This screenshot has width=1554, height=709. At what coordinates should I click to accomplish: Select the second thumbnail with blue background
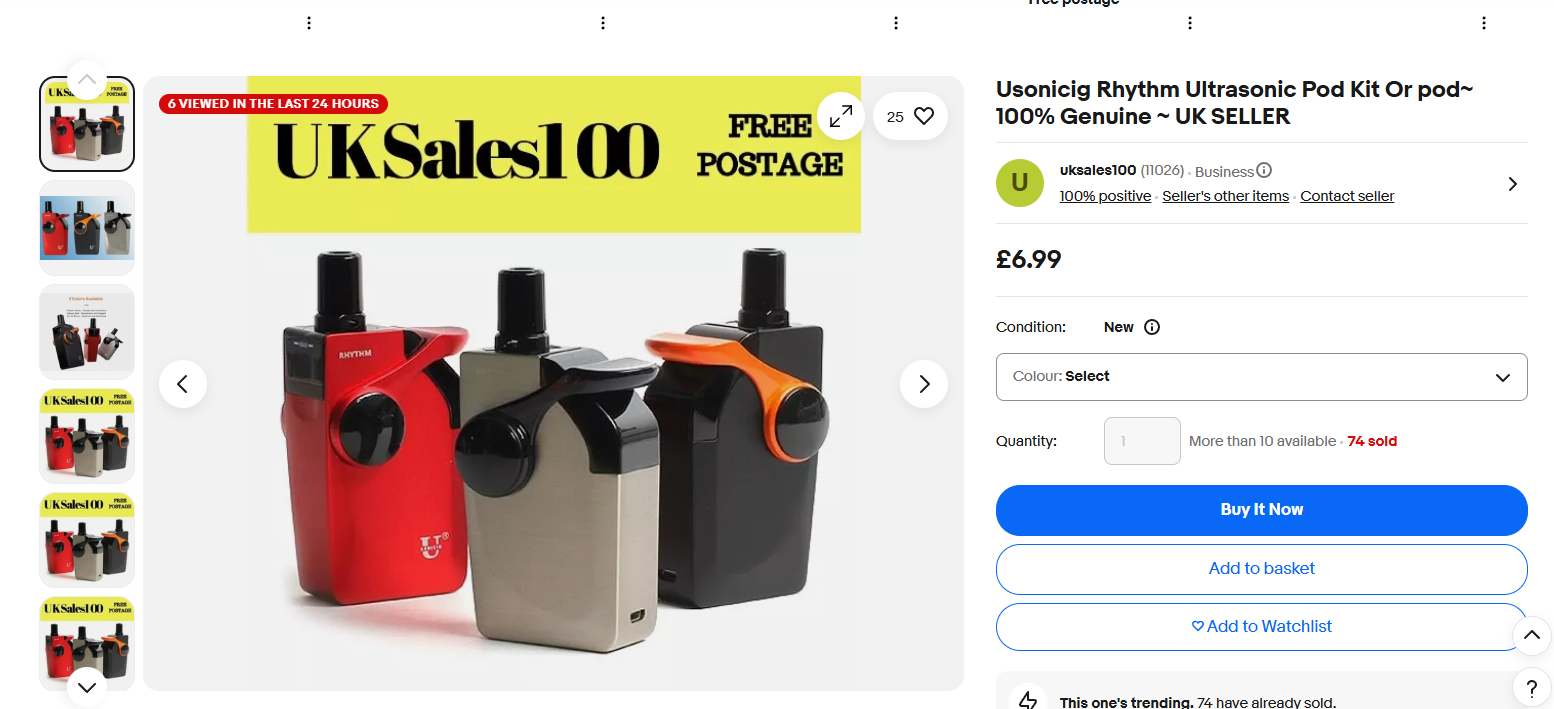click(87, 228)
